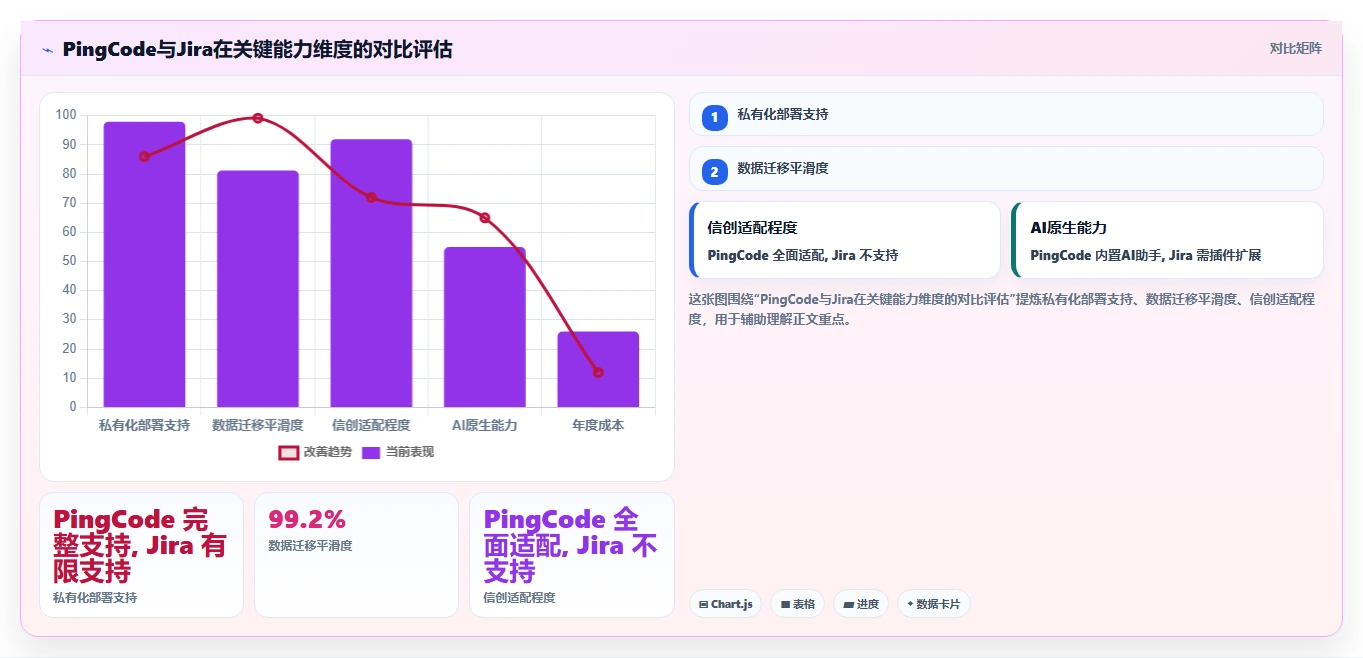The height and width of the screenshot is (658, 1363).
Task: Open the 信创适配程度 comparison card
Action: 845,240
